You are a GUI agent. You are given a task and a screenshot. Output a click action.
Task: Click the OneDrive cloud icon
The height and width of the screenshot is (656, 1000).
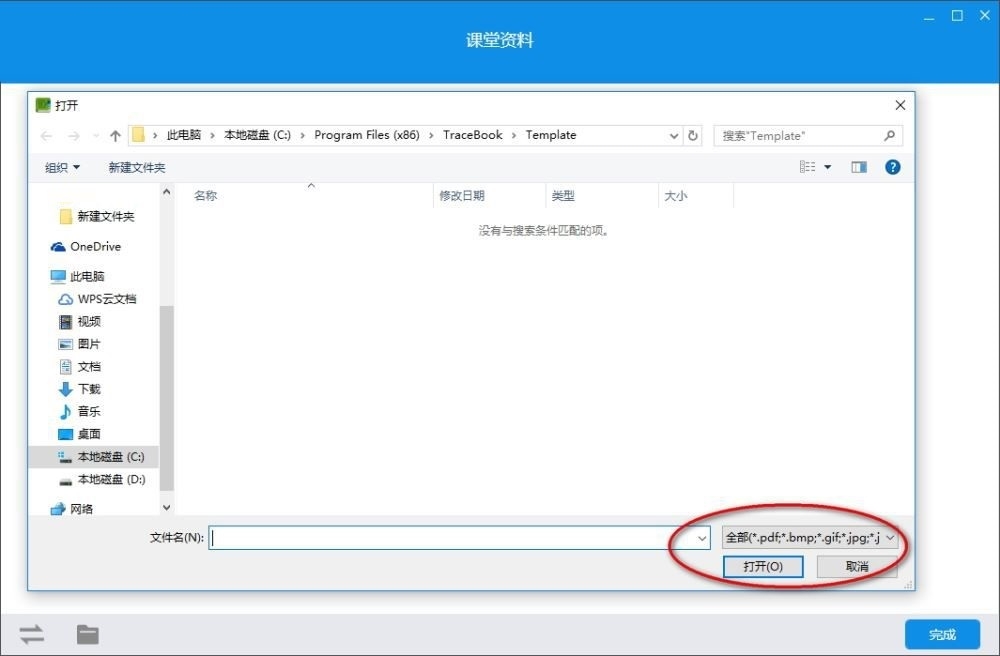(58, 247)
